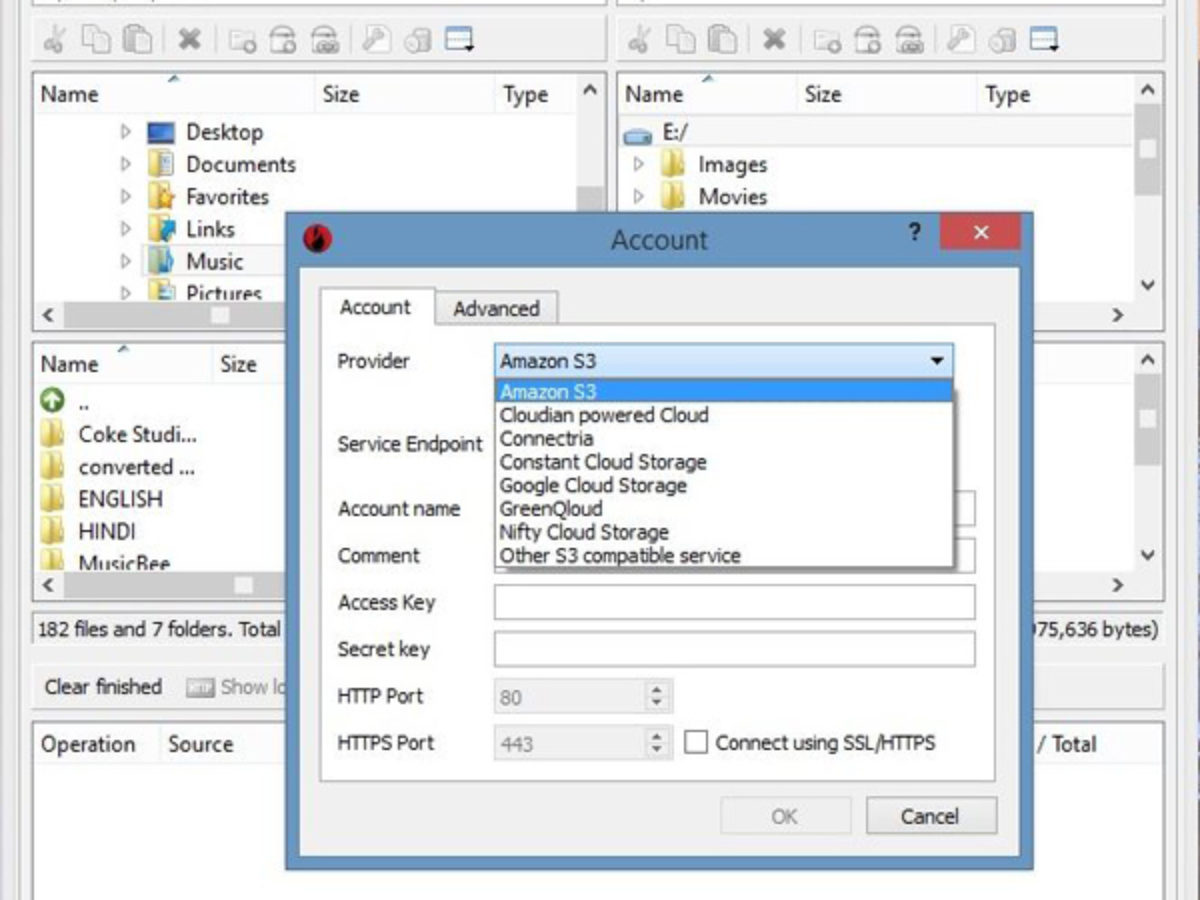Click the Secret key input field
Viewport: 1200px width, 900px height.
click(x=734, y=648)
